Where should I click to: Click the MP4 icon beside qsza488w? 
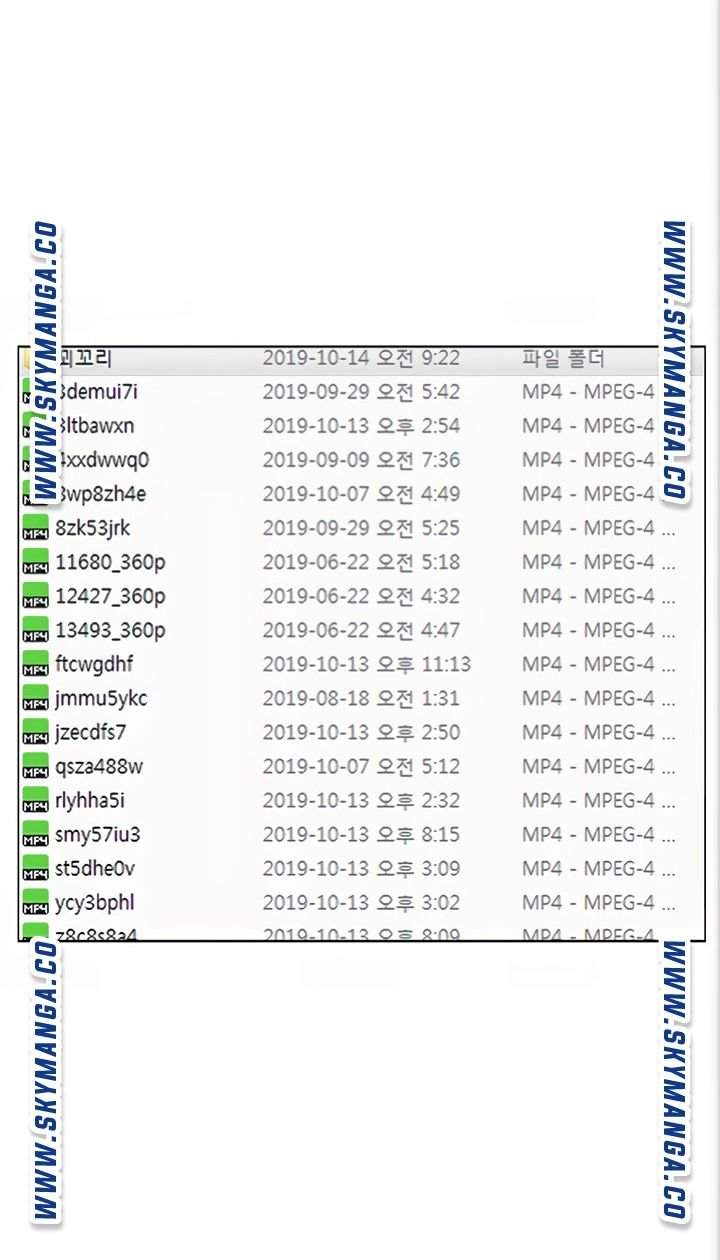(x=35, y=767)
